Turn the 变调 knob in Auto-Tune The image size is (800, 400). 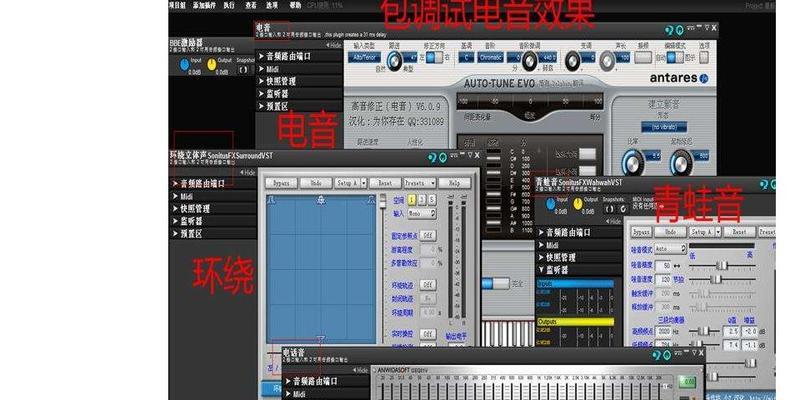click(x=572, y=61)
